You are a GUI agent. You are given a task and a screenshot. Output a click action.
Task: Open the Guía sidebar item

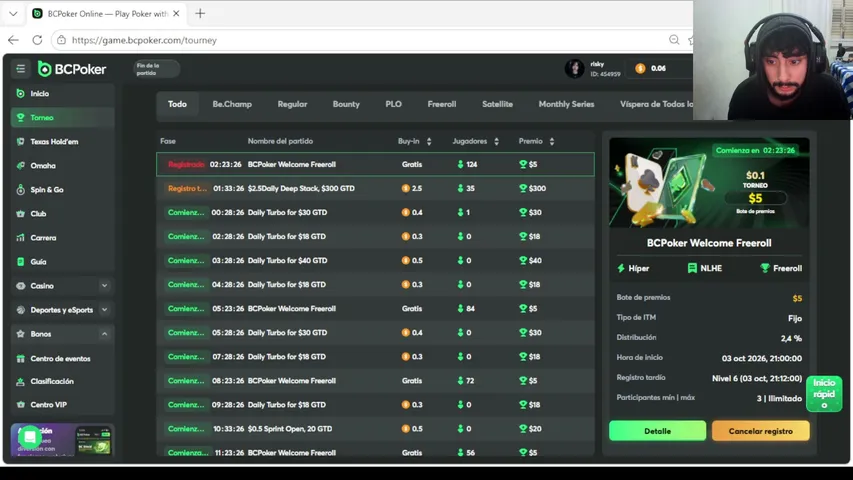click(x=63, y=262)
